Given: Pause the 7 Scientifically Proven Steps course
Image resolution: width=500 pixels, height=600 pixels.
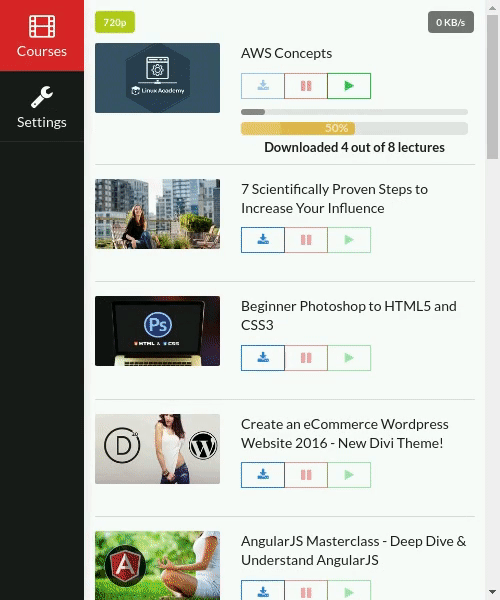Looking at the screenshot, I should (x=306, y=240).
